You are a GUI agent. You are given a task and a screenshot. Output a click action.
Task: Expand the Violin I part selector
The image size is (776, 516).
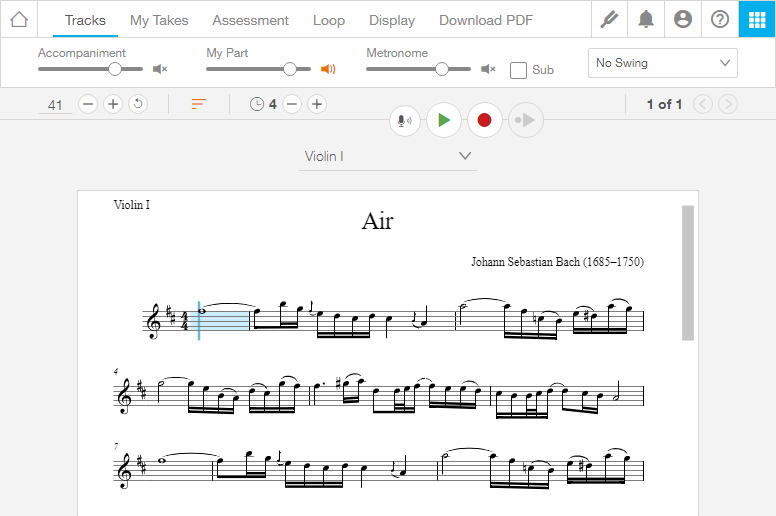[388, 156]
